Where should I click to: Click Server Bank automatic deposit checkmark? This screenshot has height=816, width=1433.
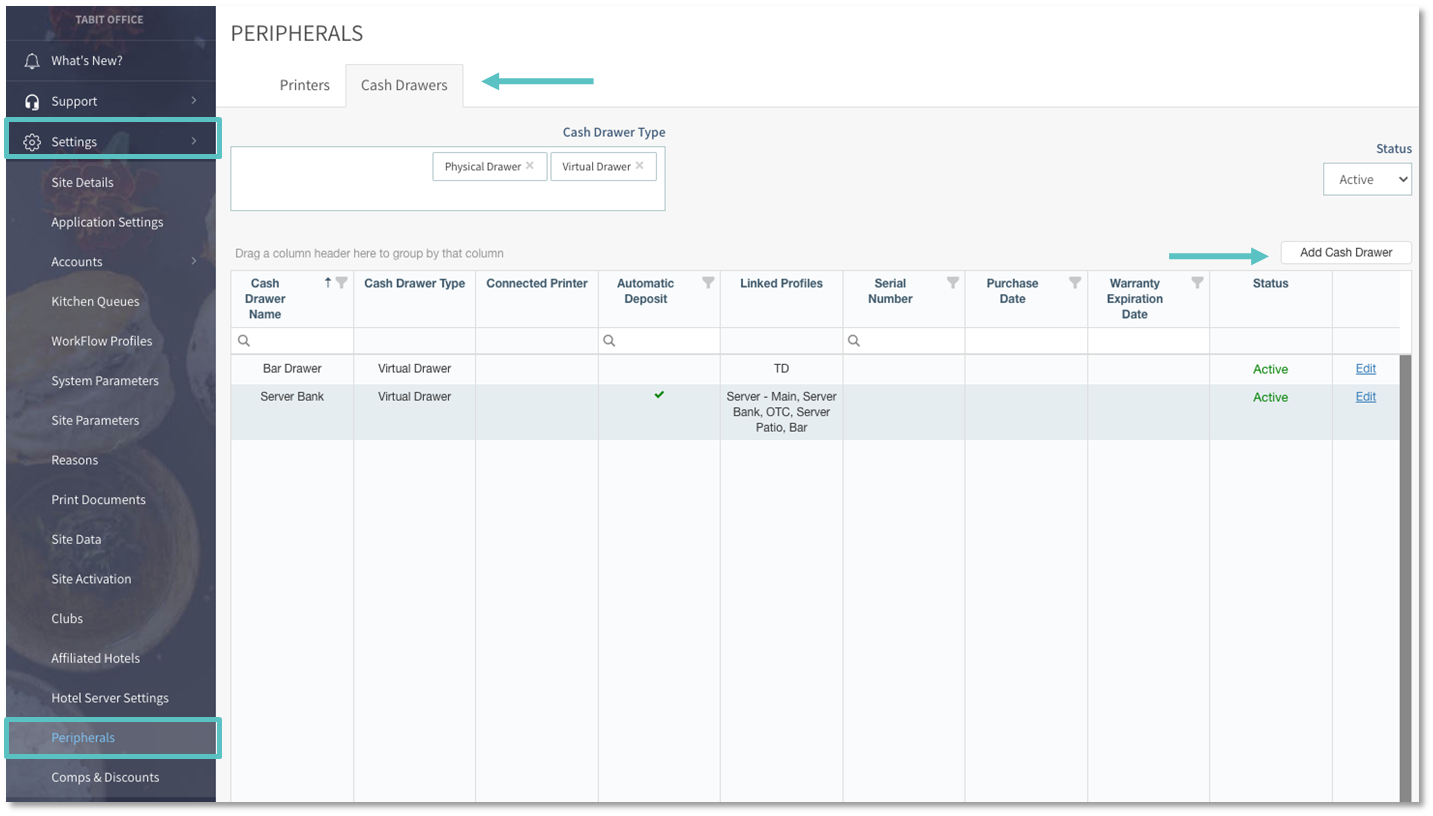[x=659, y=395]
